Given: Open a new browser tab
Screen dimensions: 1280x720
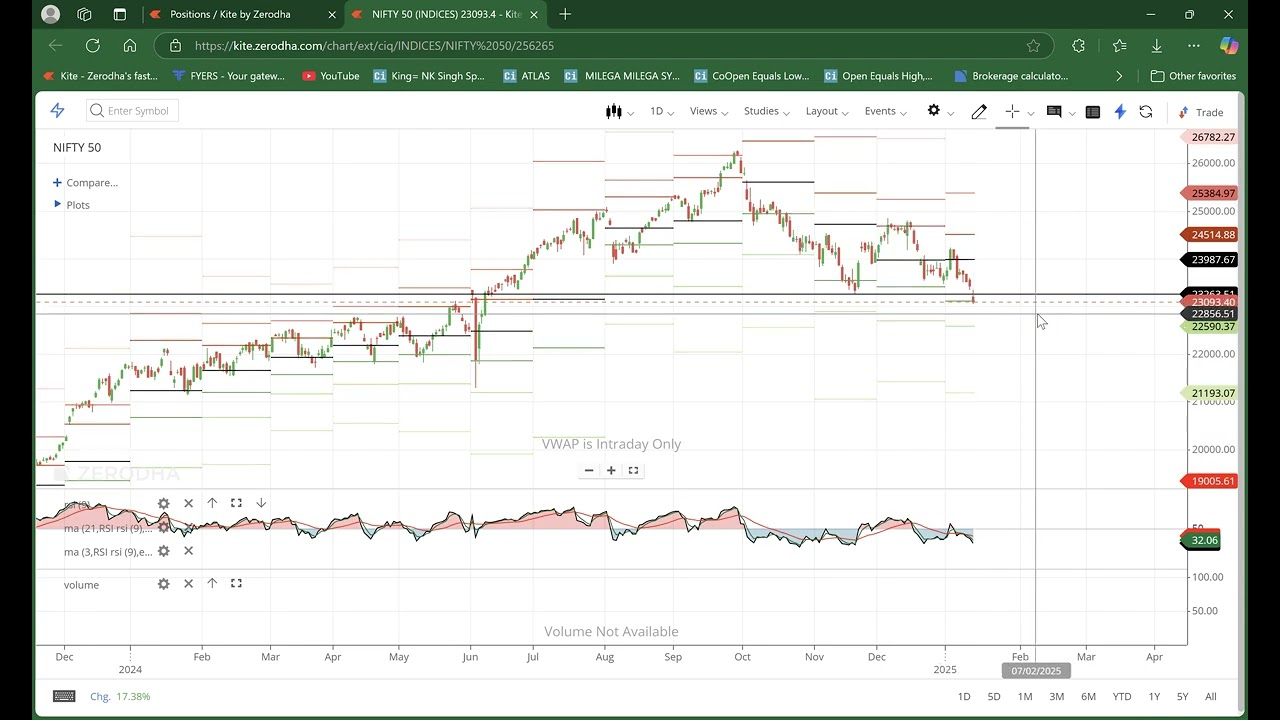Looking at the screenshot, I should [565, 14].
